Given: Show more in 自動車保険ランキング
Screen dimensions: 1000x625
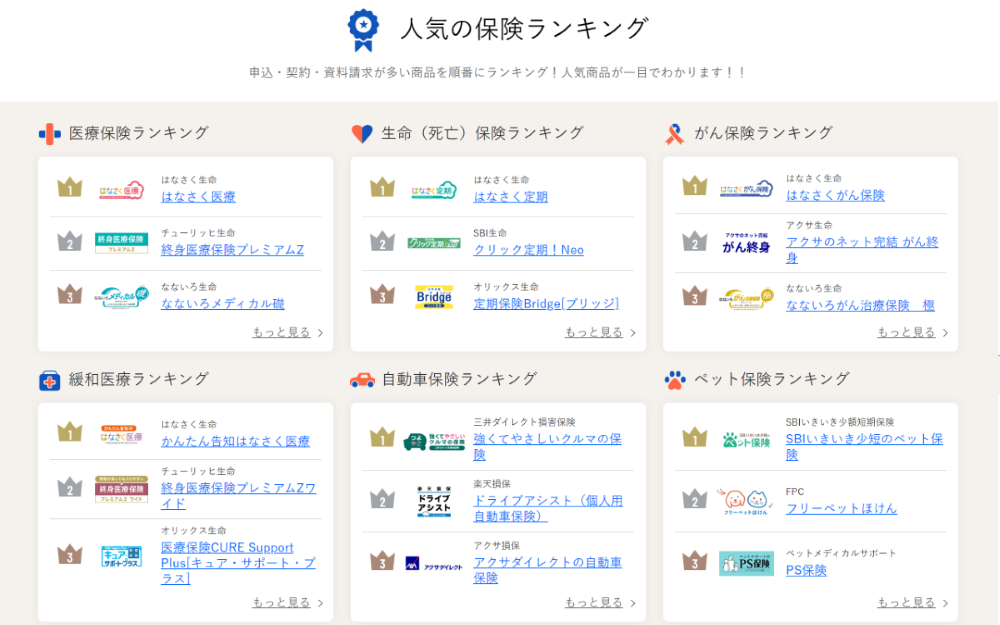Looking at the screenshot, I should (599, 603).
